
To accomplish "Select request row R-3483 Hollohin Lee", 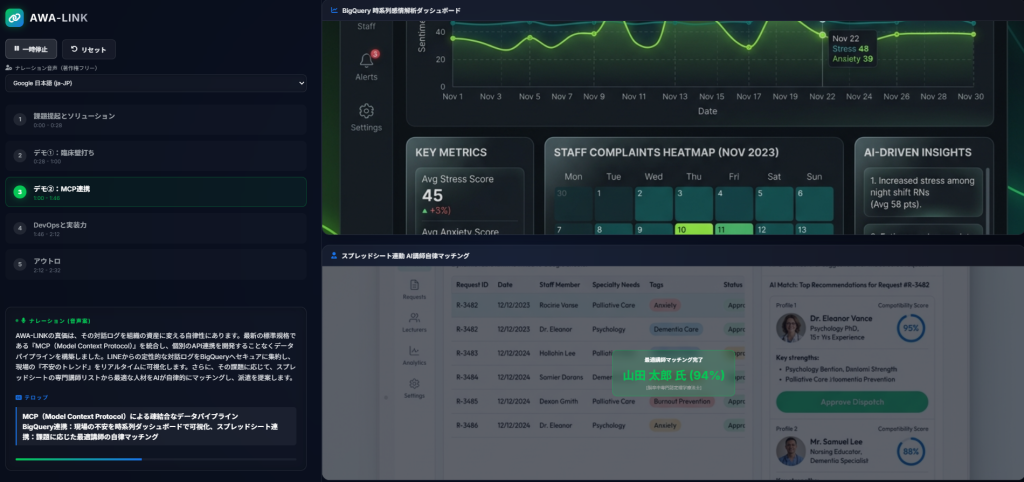I will [598, 353].
